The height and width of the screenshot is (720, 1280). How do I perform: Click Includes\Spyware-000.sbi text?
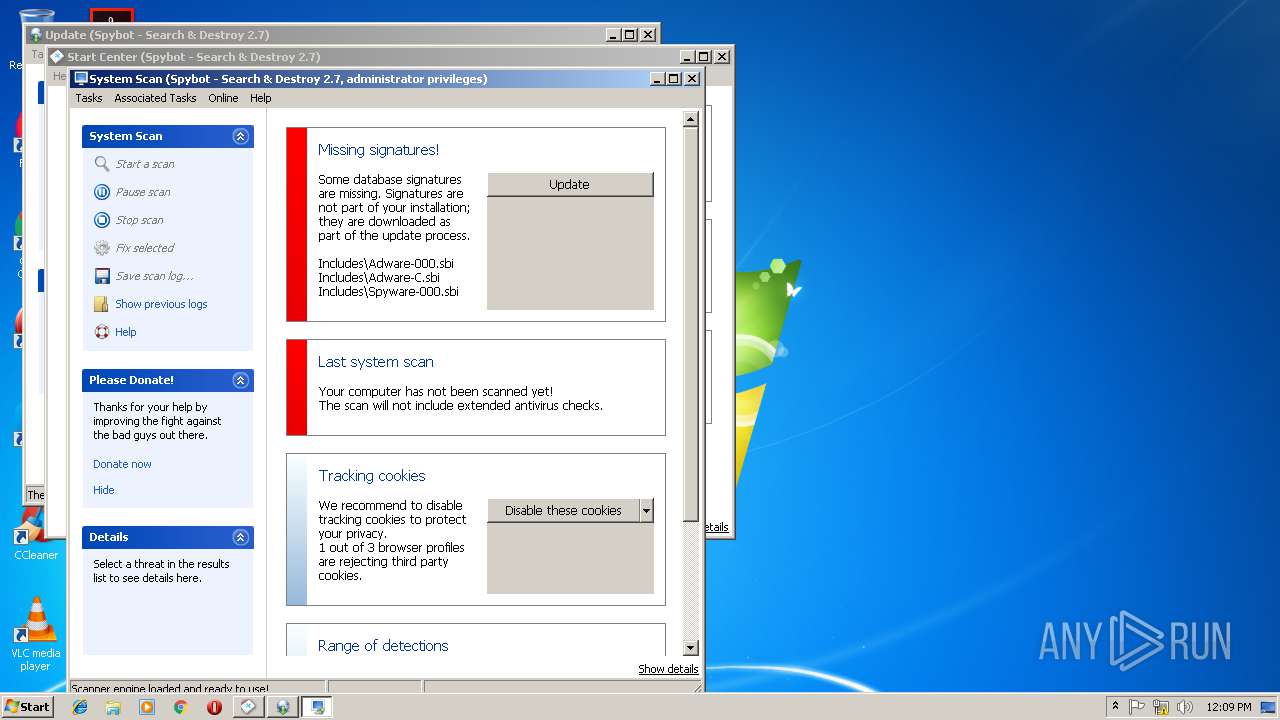click(x=388, y=292)
